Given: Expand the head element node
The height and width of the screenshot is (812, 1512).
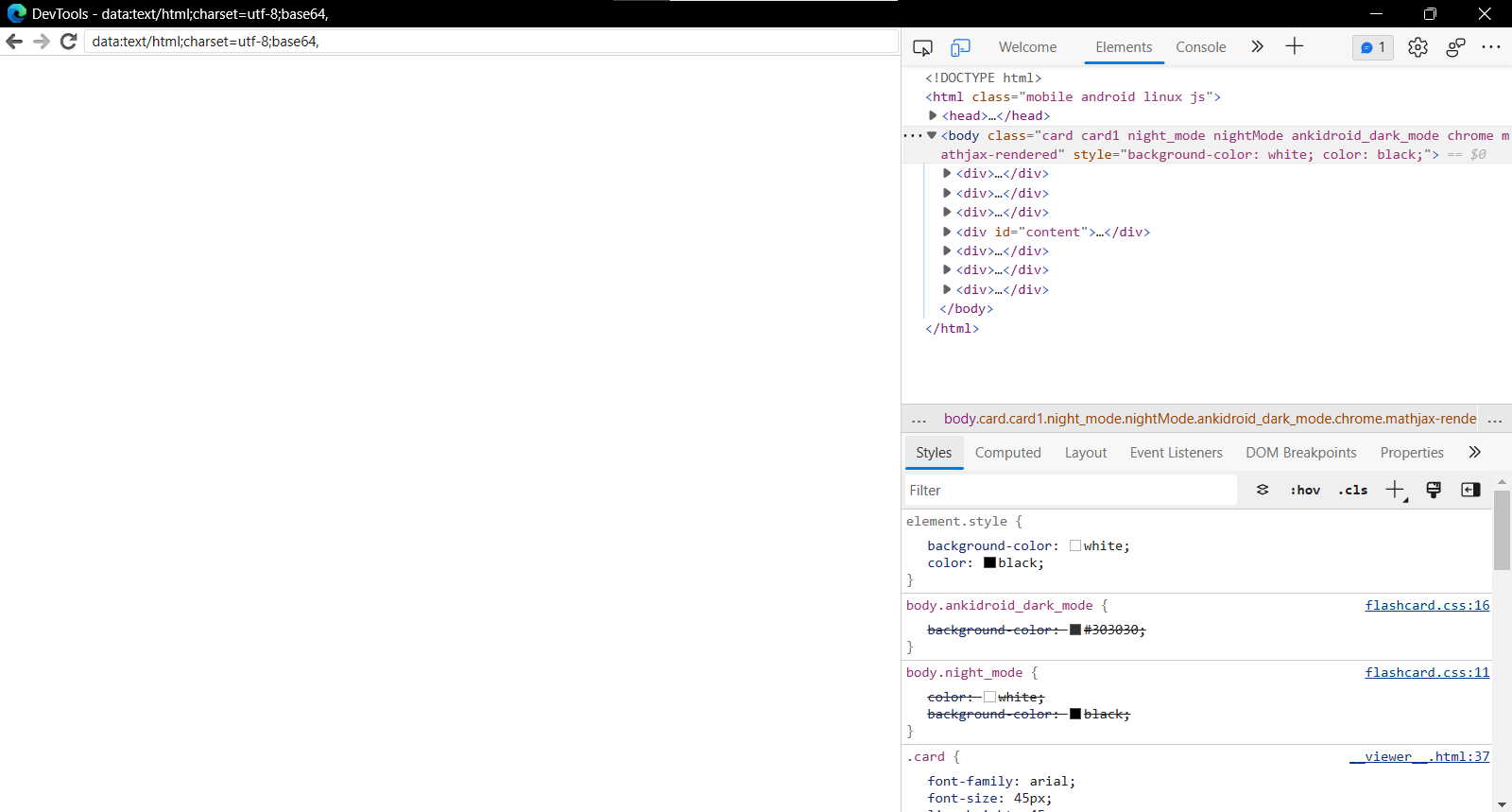Looking at the screenshot, I should pyautogui.click(x=933, y=115).
